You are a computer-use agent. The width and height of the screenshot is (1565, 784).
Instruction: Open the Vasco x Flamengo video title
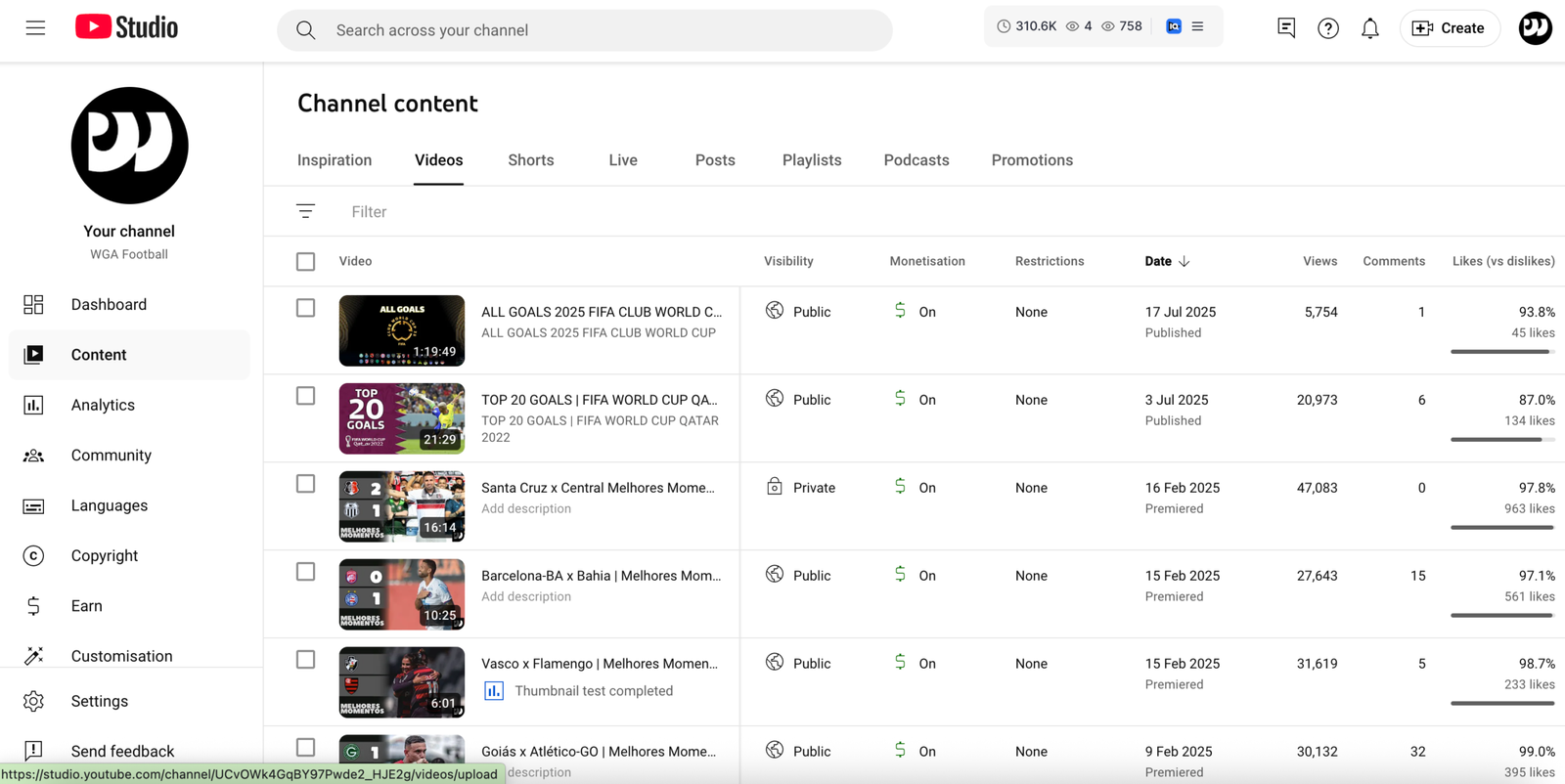(599, 664)
